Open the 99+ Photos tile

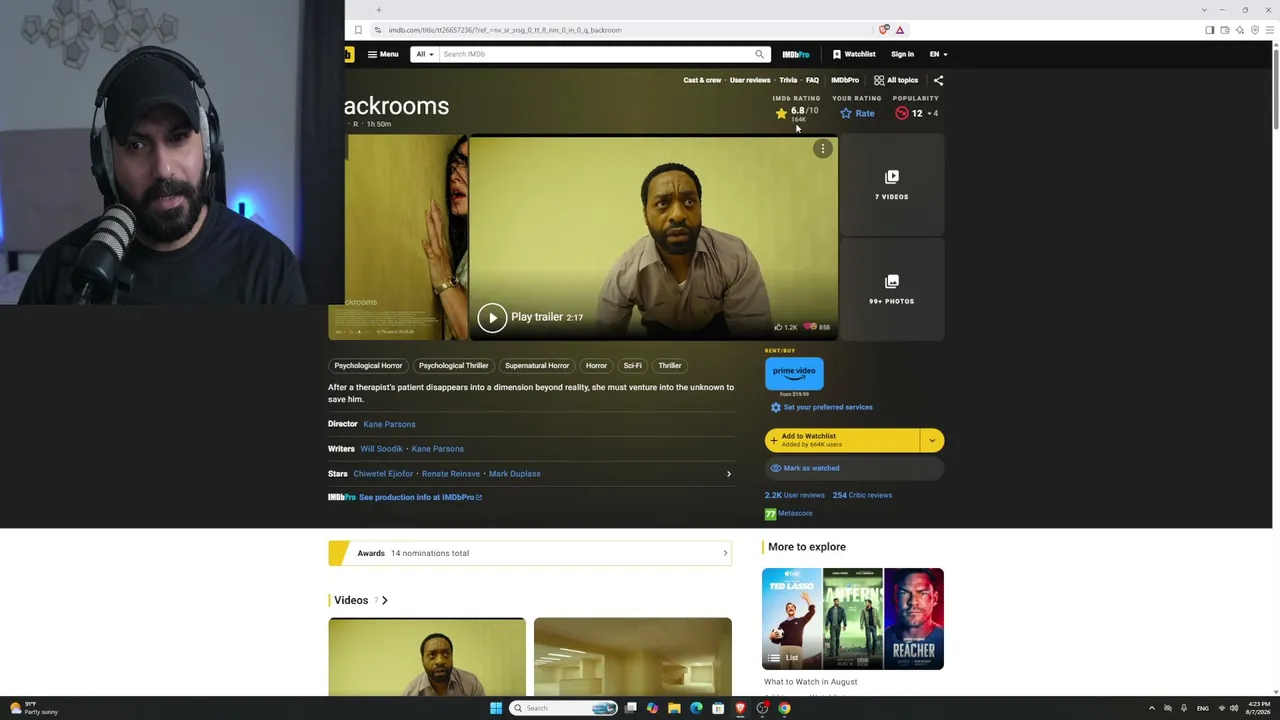click(891, 290)
